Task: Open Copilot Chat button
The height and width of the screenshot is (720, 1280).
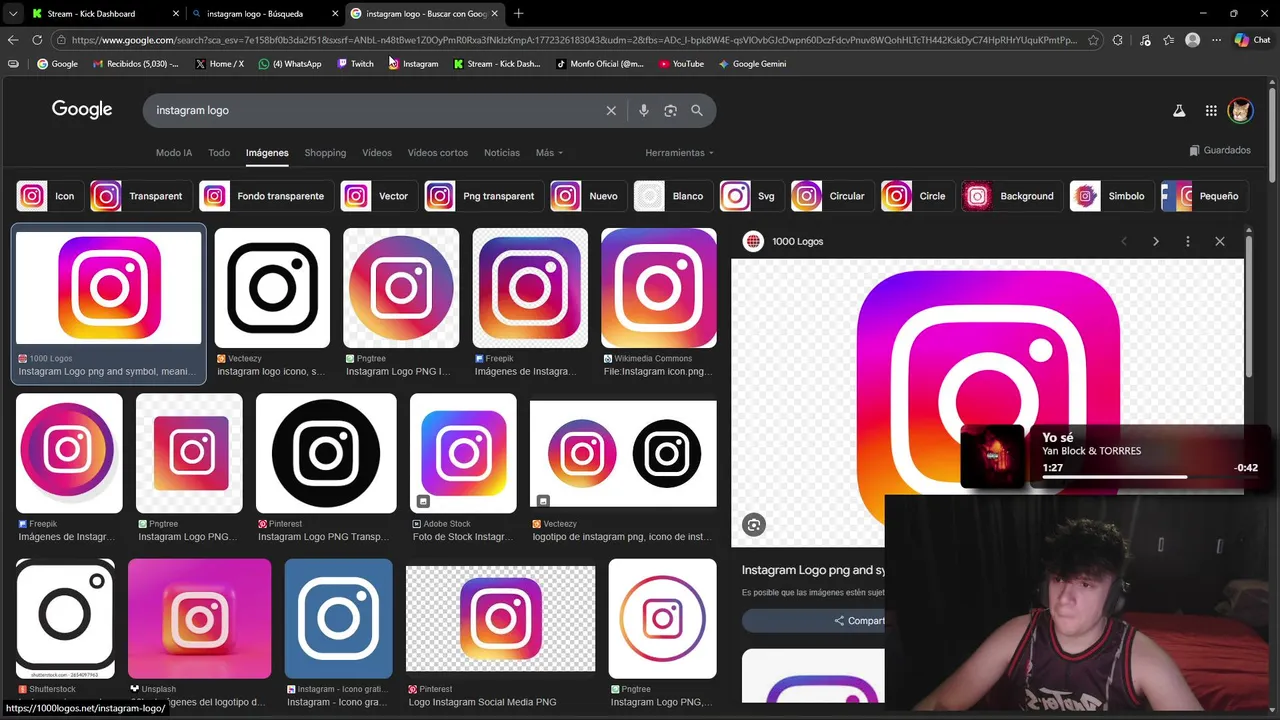Action: [x=1252, y=40]
